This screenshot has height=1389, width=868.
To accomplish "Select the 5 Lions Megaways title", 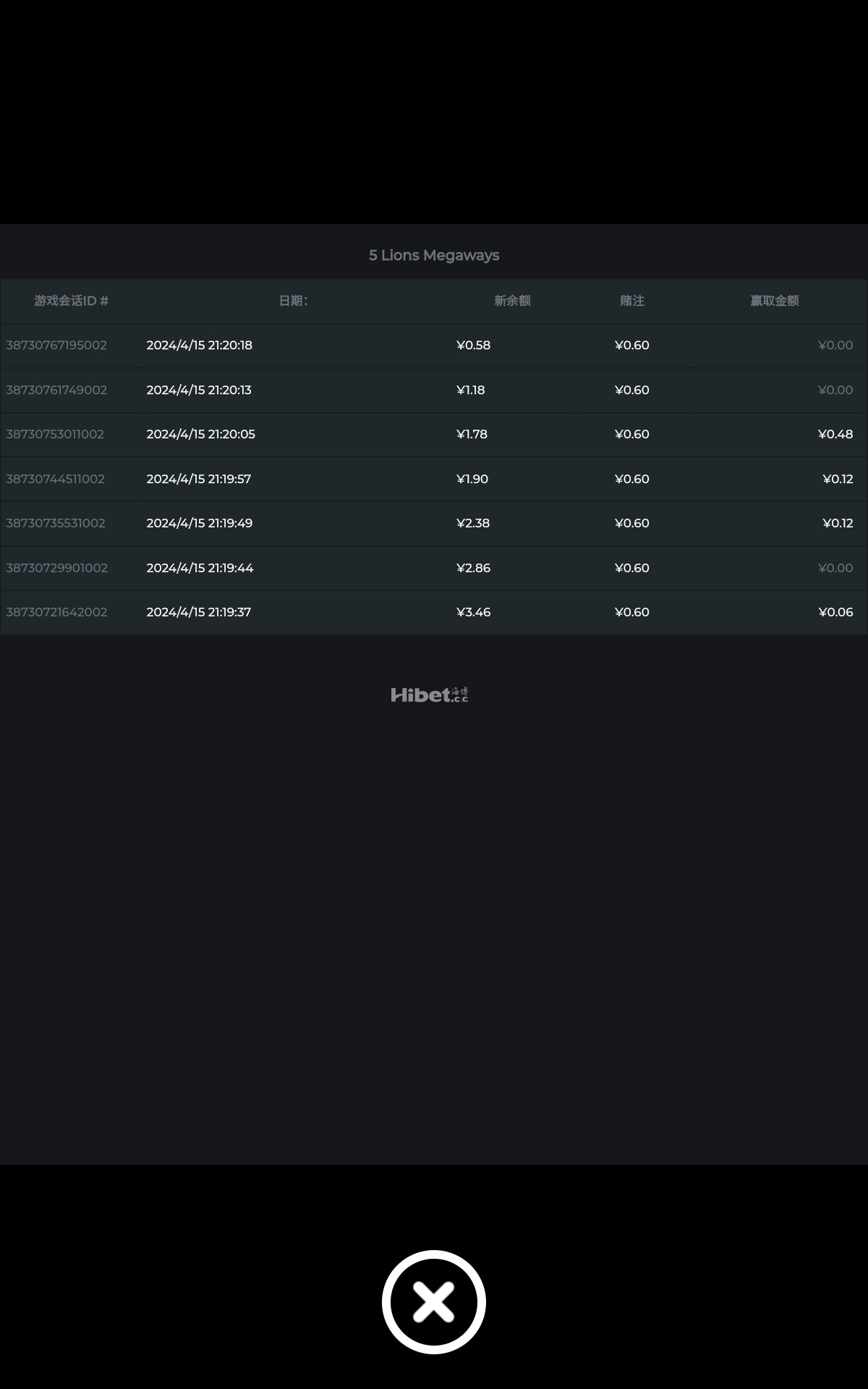I will (434, 255).
